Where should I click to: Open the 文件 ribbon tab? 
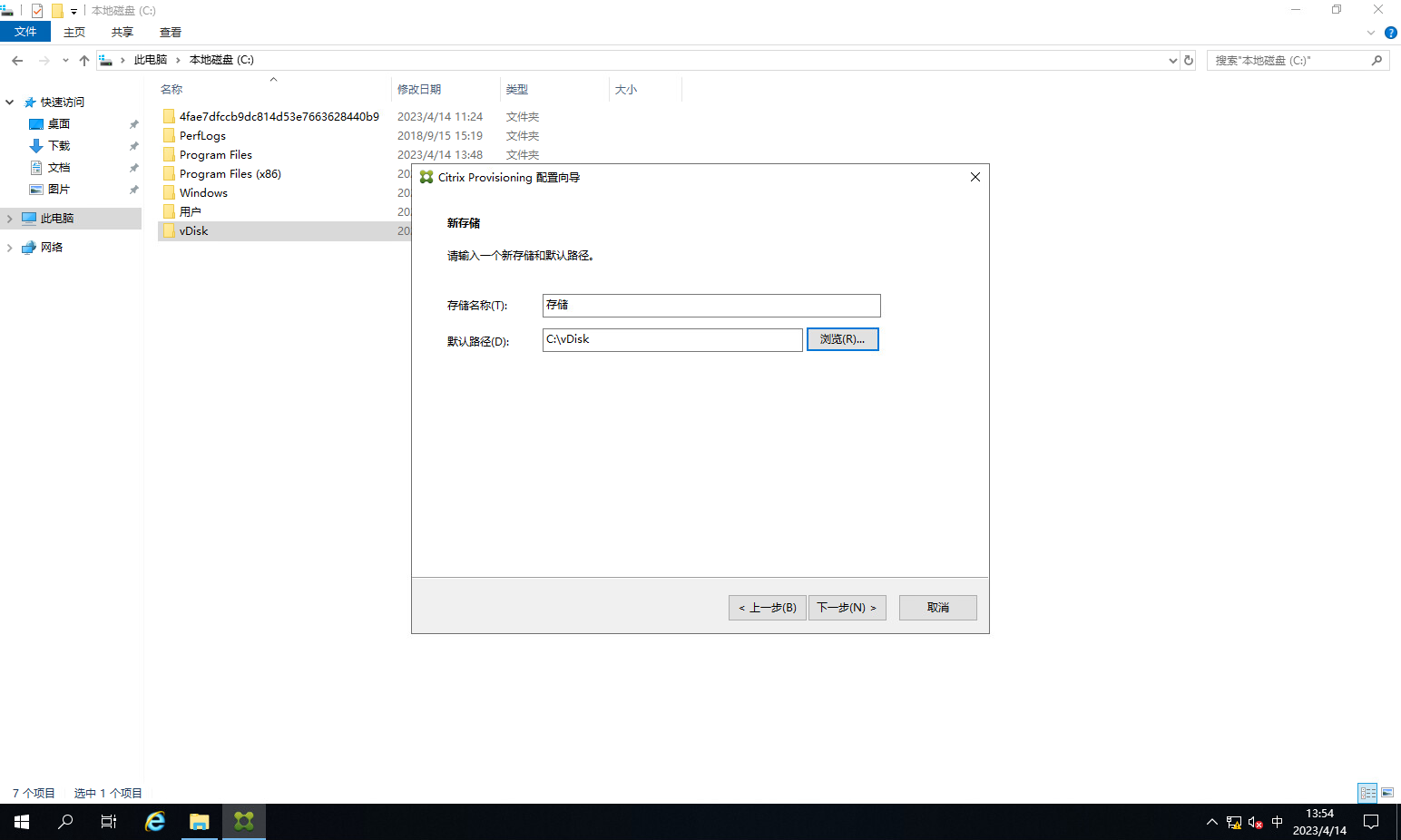[25, 32]
